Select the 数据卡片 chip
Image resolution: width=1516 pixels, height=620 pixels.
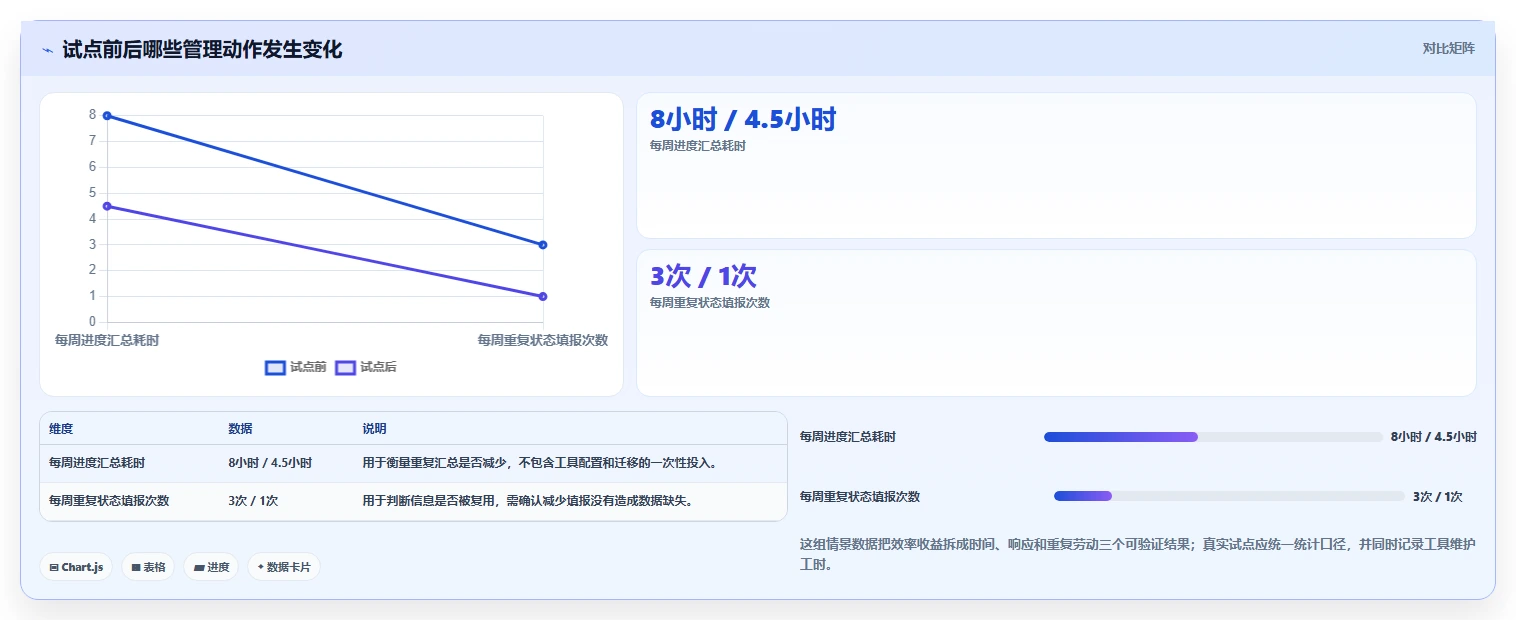[284, 567]
